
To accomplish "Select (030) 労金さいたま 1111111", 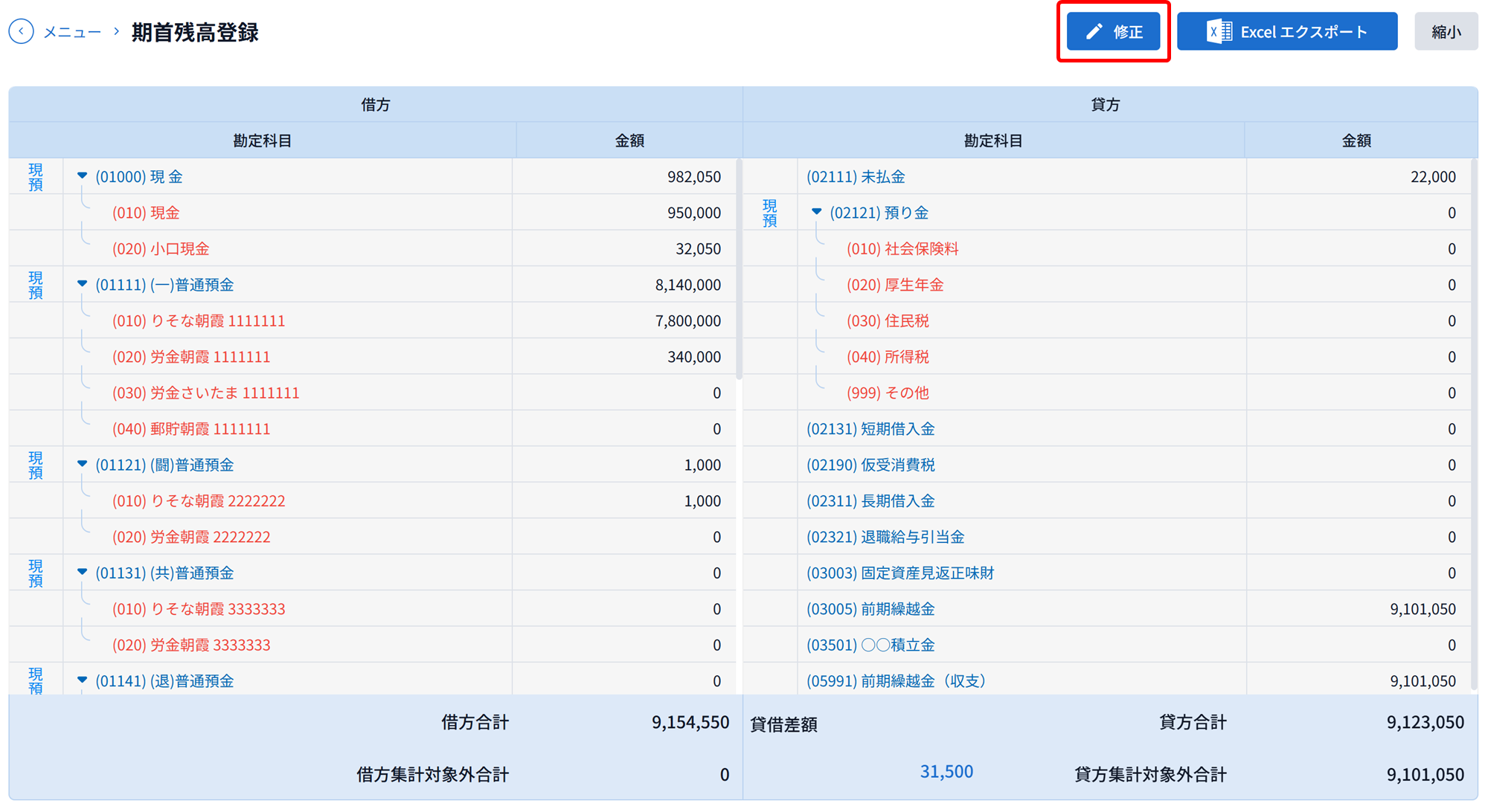I will pos(206,393).
